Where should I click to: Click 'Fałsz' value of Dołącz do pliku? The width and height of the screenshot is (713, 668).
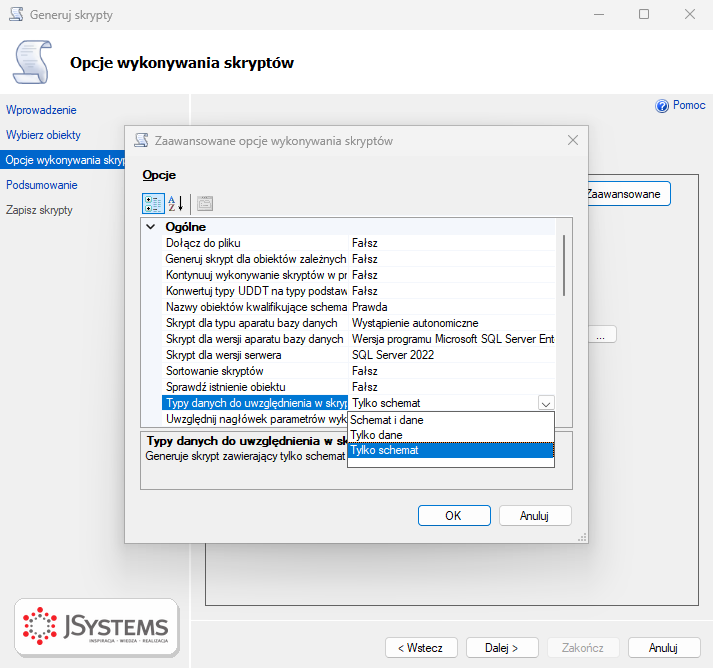(x=452, y=243)
